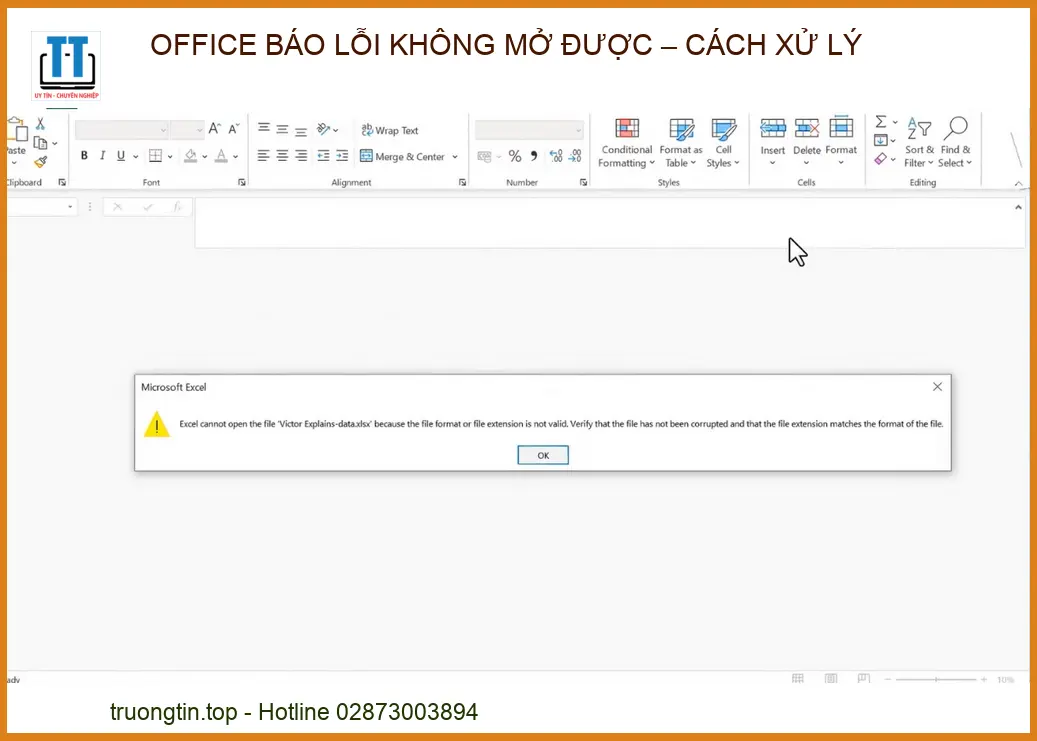The height and width of the screenshot is (741, 1037).
Task: Select the Format Painter brush icon
Action: point(41,162)
